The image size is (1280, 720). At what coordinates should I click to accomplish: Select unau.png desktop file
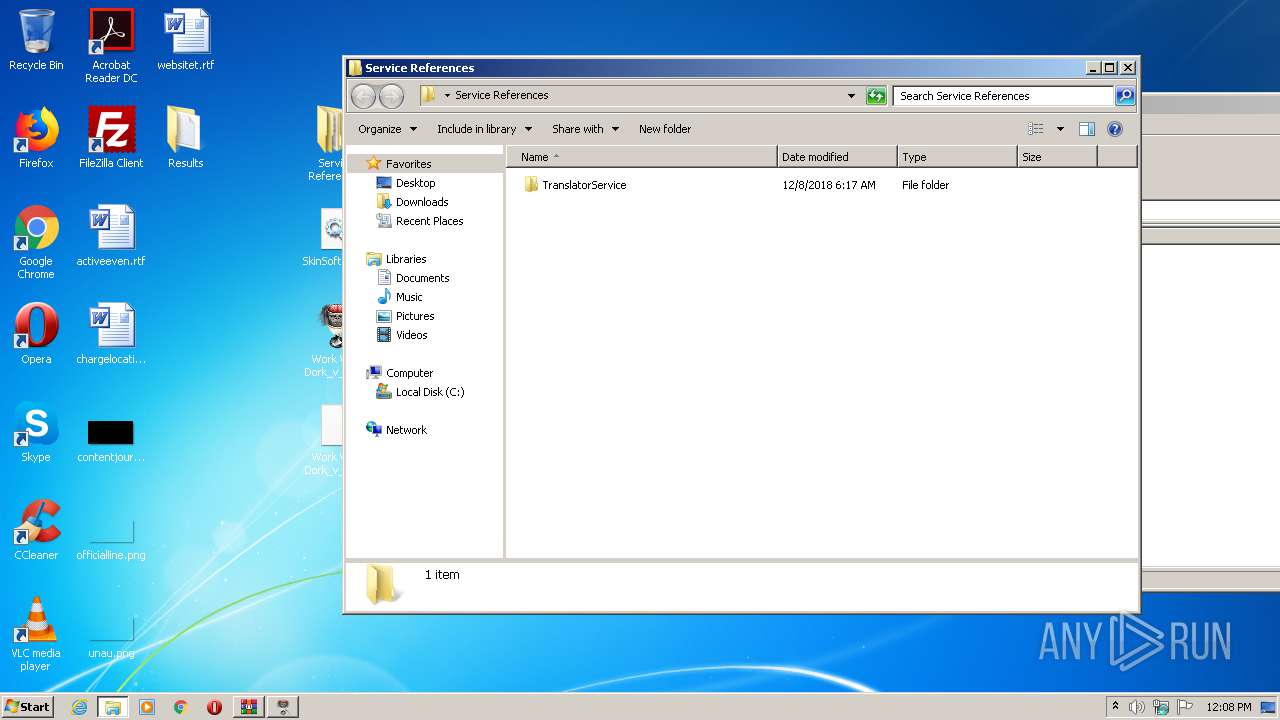coord(111,640)
